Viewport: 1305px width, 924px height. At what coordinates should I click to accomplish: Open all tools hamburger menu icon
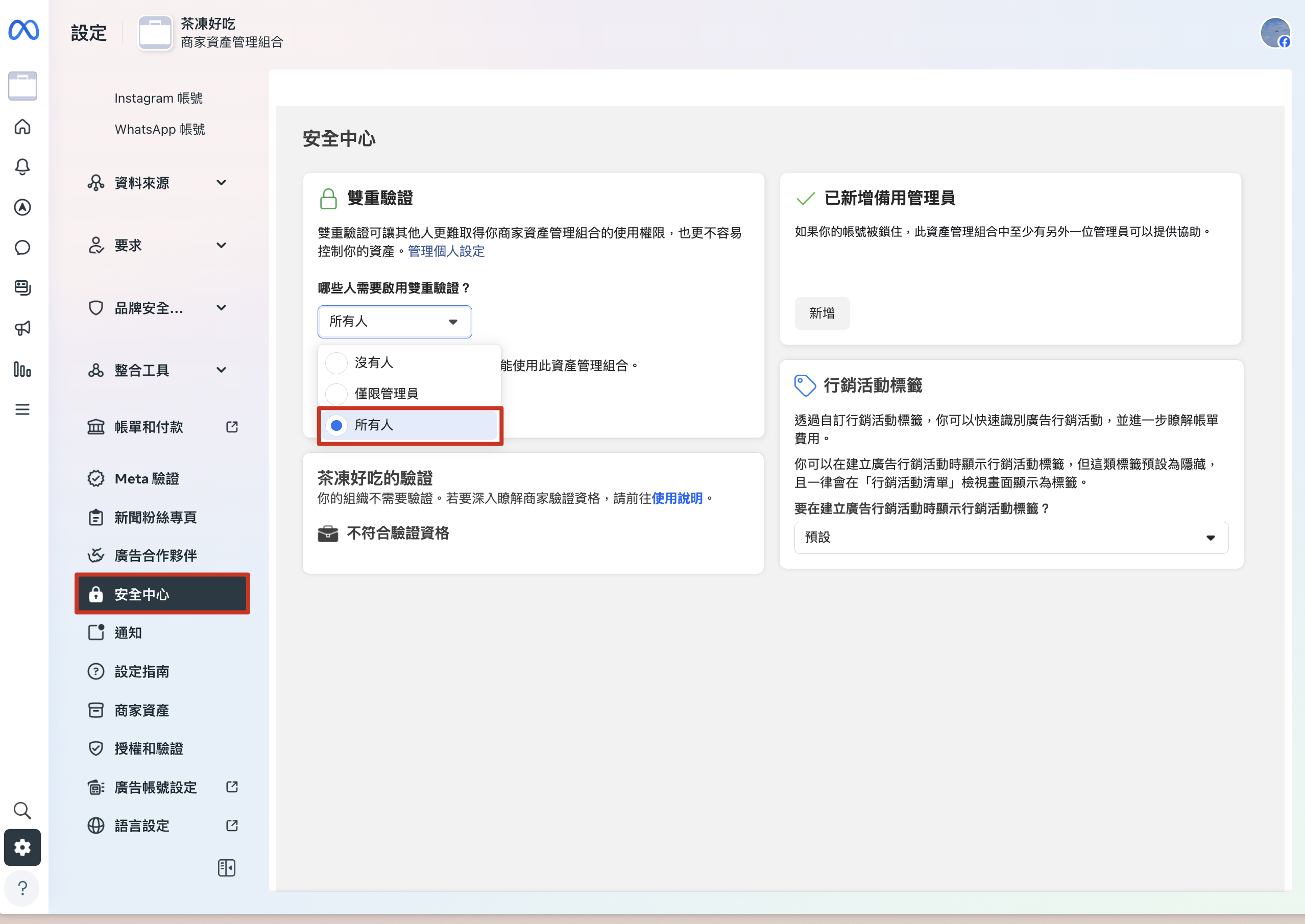click(x=22, y=409)
